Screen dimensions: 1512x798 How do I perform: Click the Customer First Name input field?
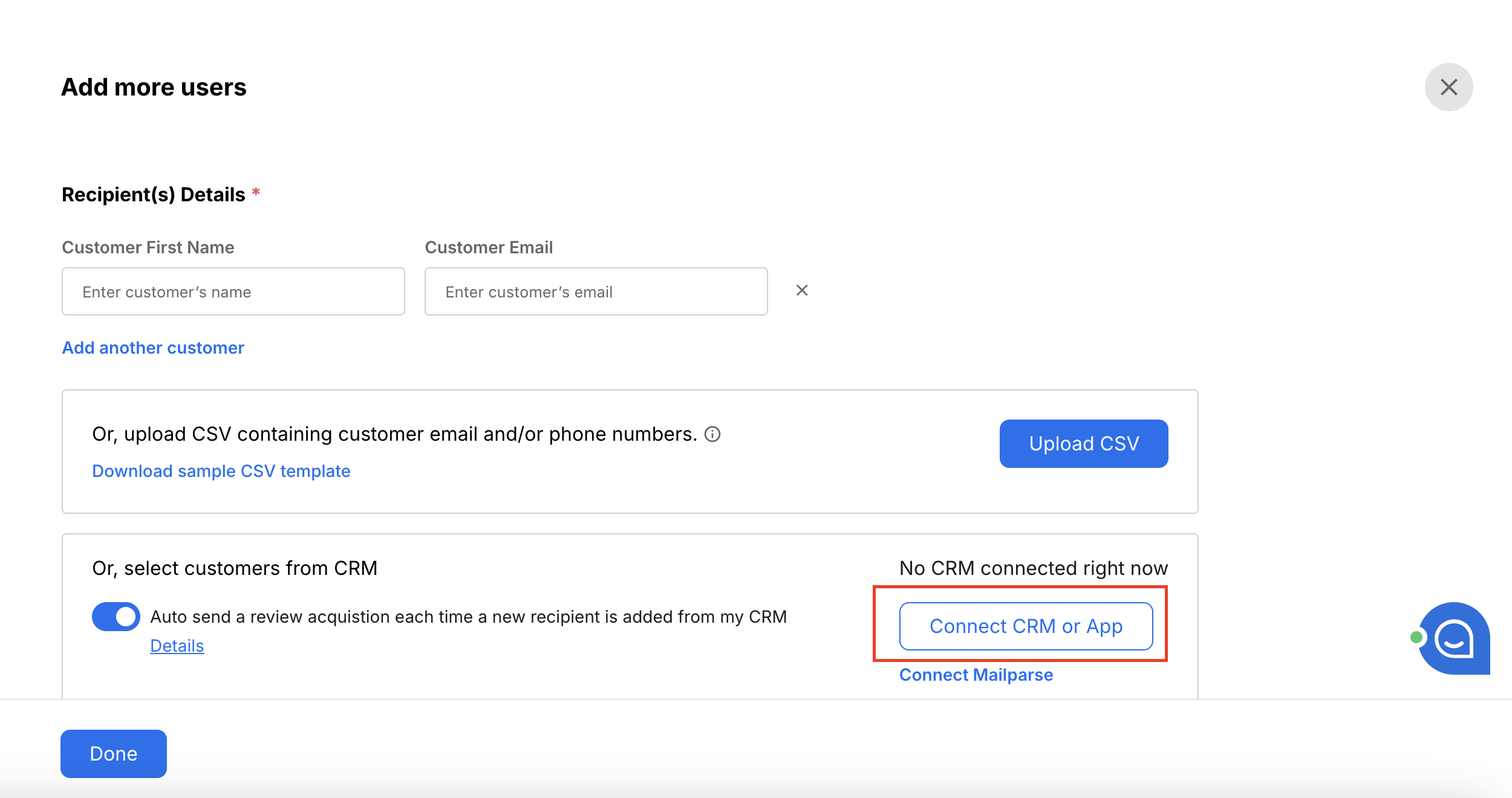233,292
